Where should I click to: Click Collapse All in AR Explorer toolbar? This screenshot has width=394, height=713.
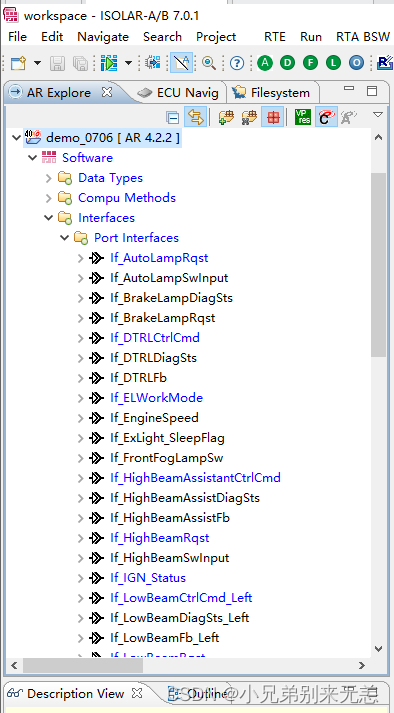(173, 118)
